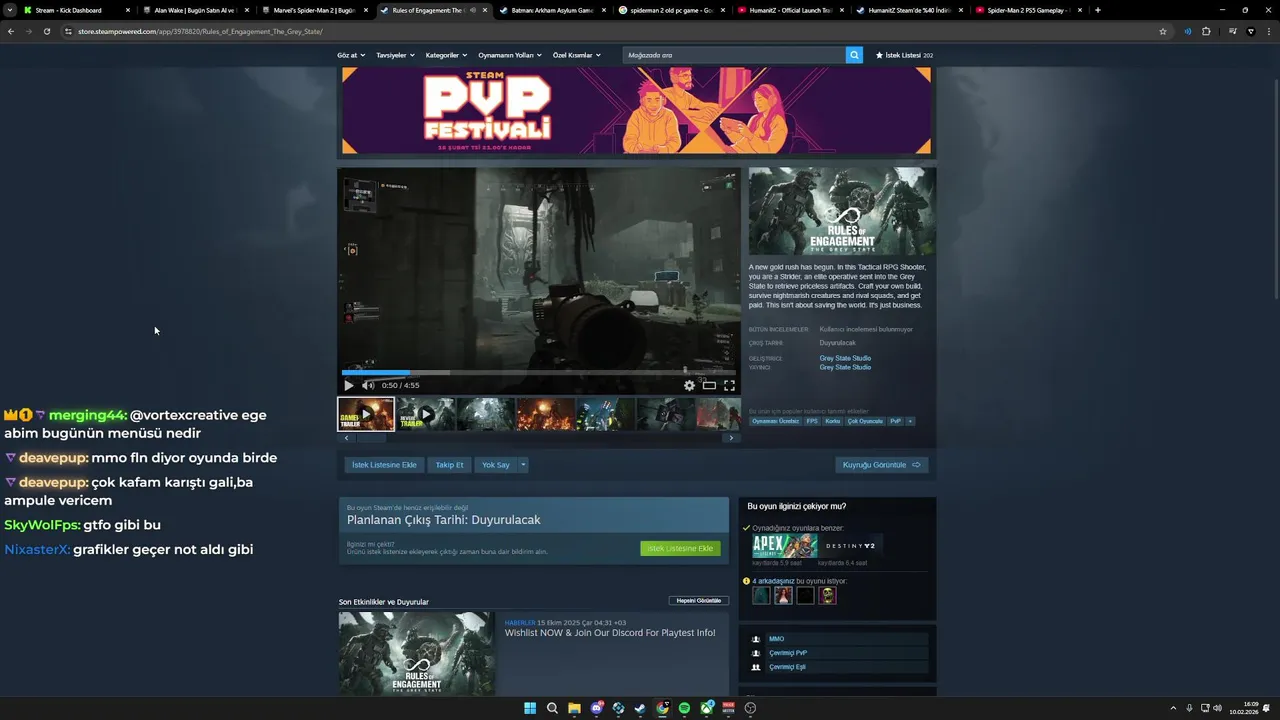Show hidden system tray icons
The width and height of the screenshot is (1280, 720).
(x=1173, y=708)
